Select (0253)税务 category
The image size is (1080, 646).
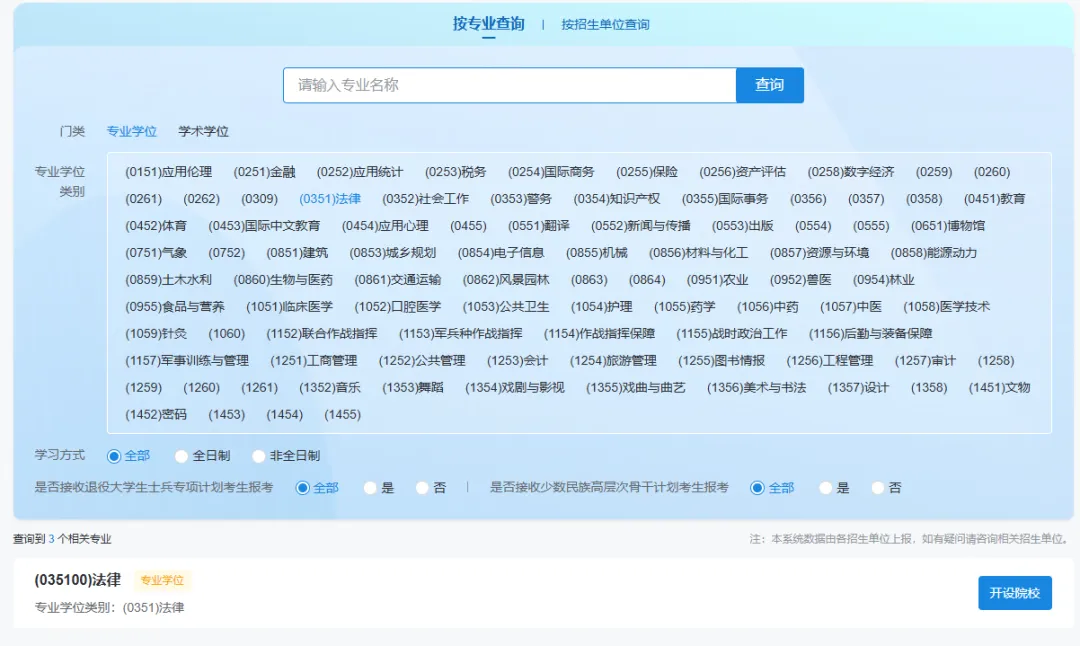tap(455, 172)
